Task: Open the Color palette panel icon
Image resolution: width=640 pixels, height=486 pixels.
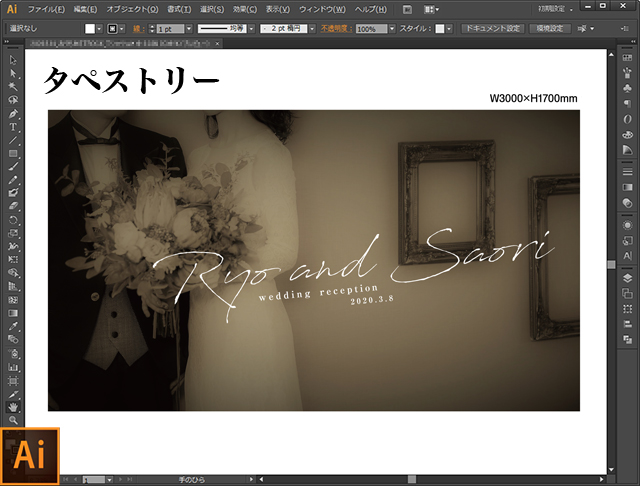Action: (627, 134)
